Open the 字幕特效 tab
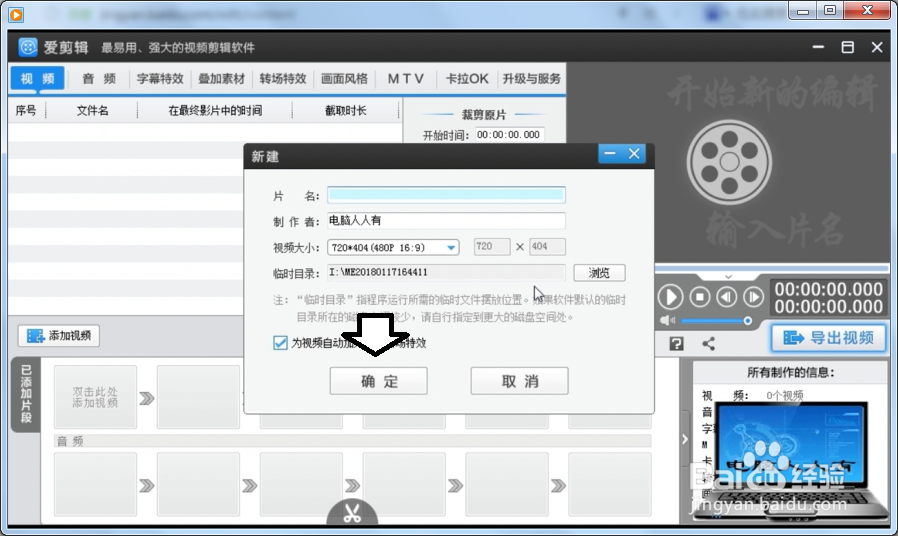The image size is (898, 536). [160, 78]
